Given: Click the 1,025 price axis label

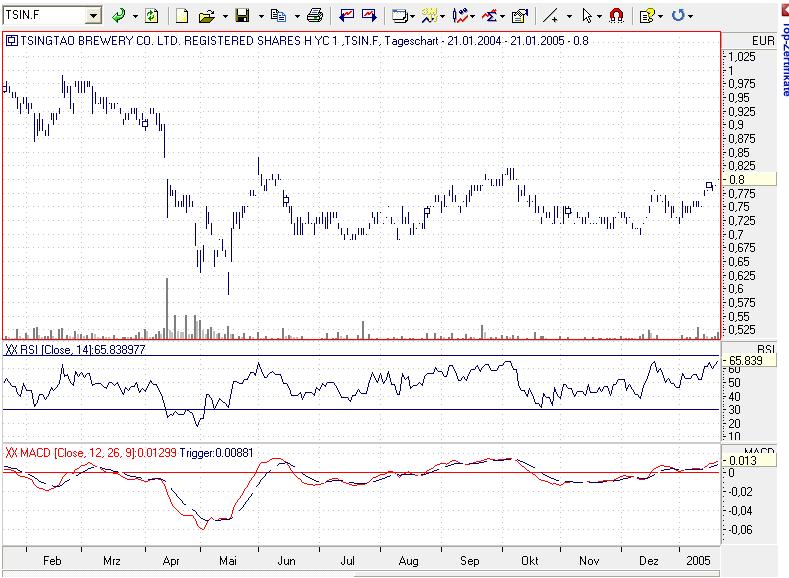Looking at the screenshot, I should (x=742, y=57).
